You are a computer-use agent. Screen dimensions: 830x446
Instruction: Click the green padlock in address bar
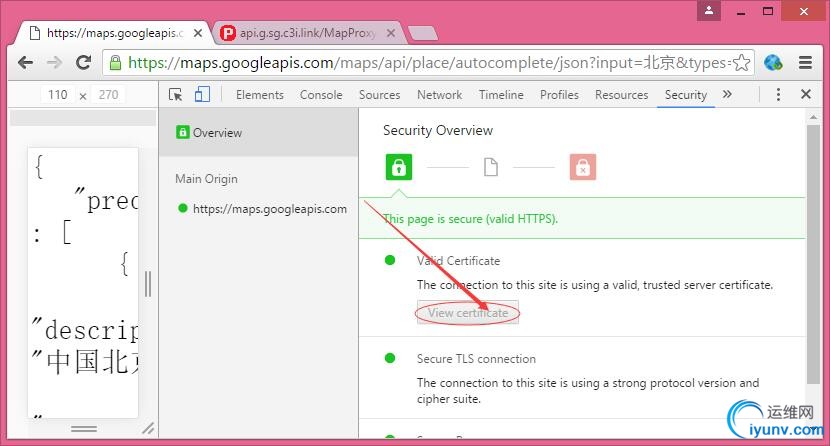click(115, 63)
